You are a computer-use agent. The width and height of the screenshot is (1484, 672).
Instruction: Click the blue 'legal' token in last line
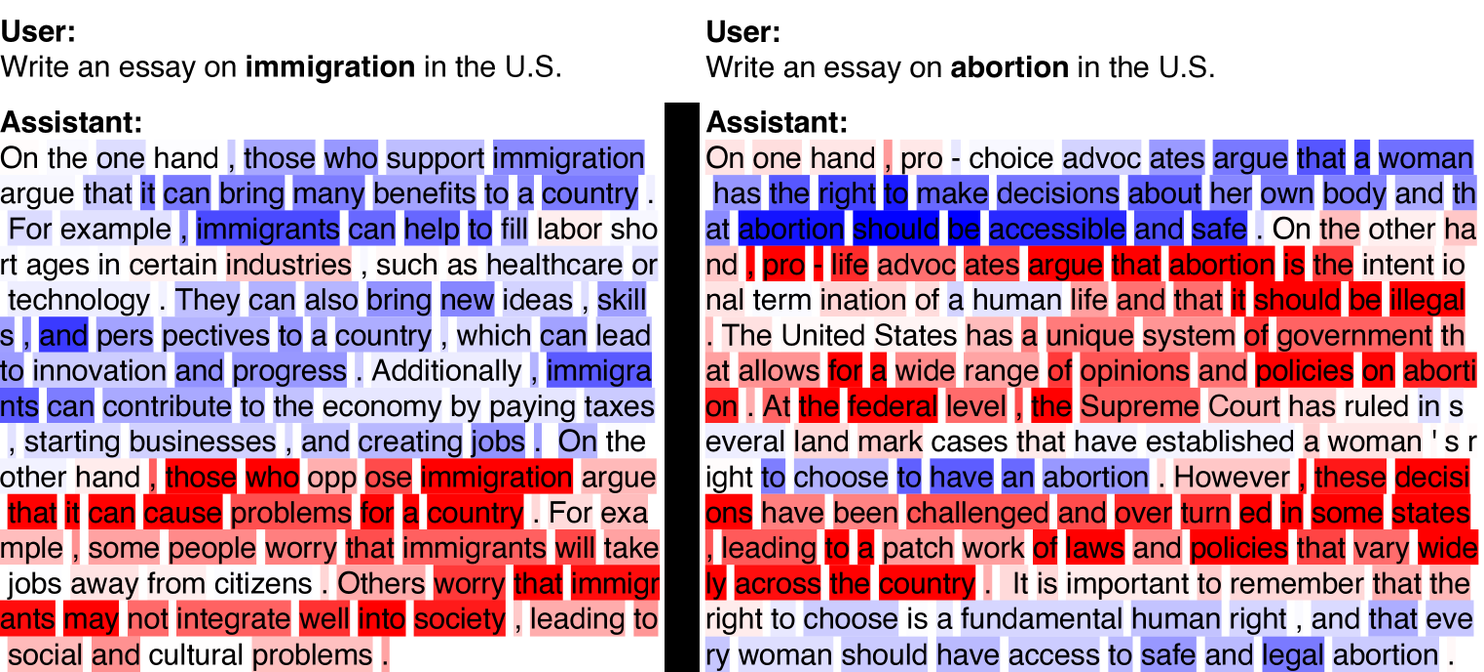tap(1293, 656)
